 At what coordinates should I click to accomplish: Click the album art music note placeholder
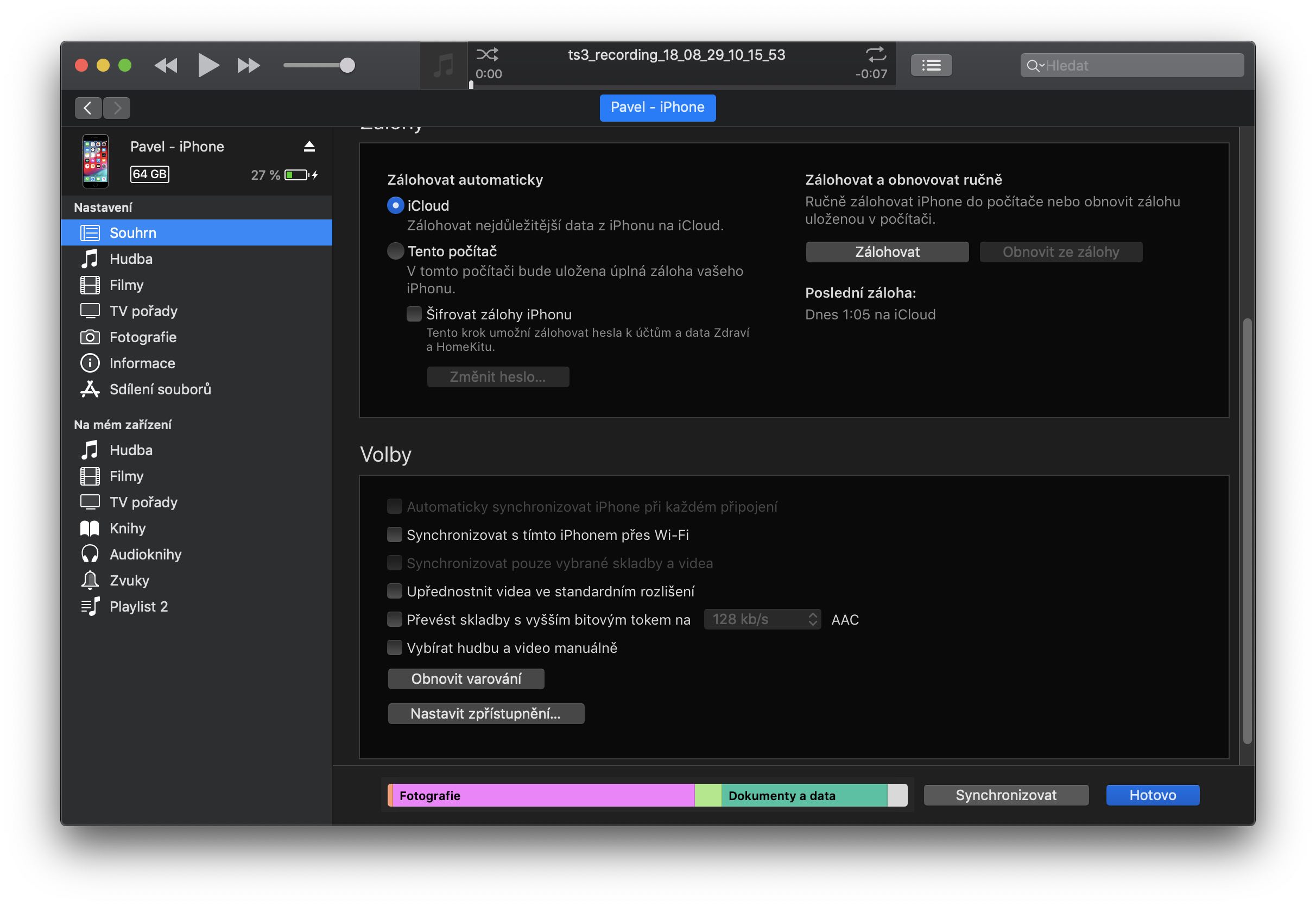(x=443, y=65)
